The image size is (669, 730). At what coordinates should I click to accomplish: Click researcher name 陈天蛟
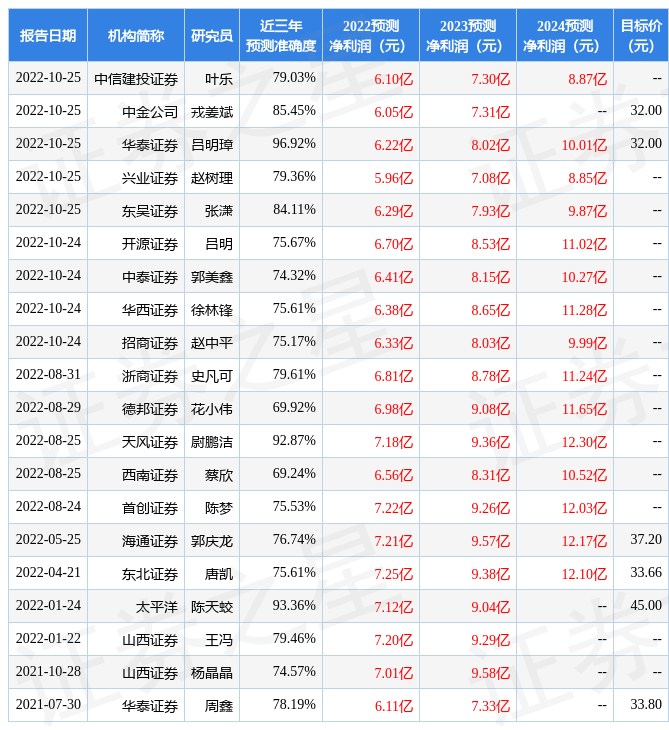point(212,608)
